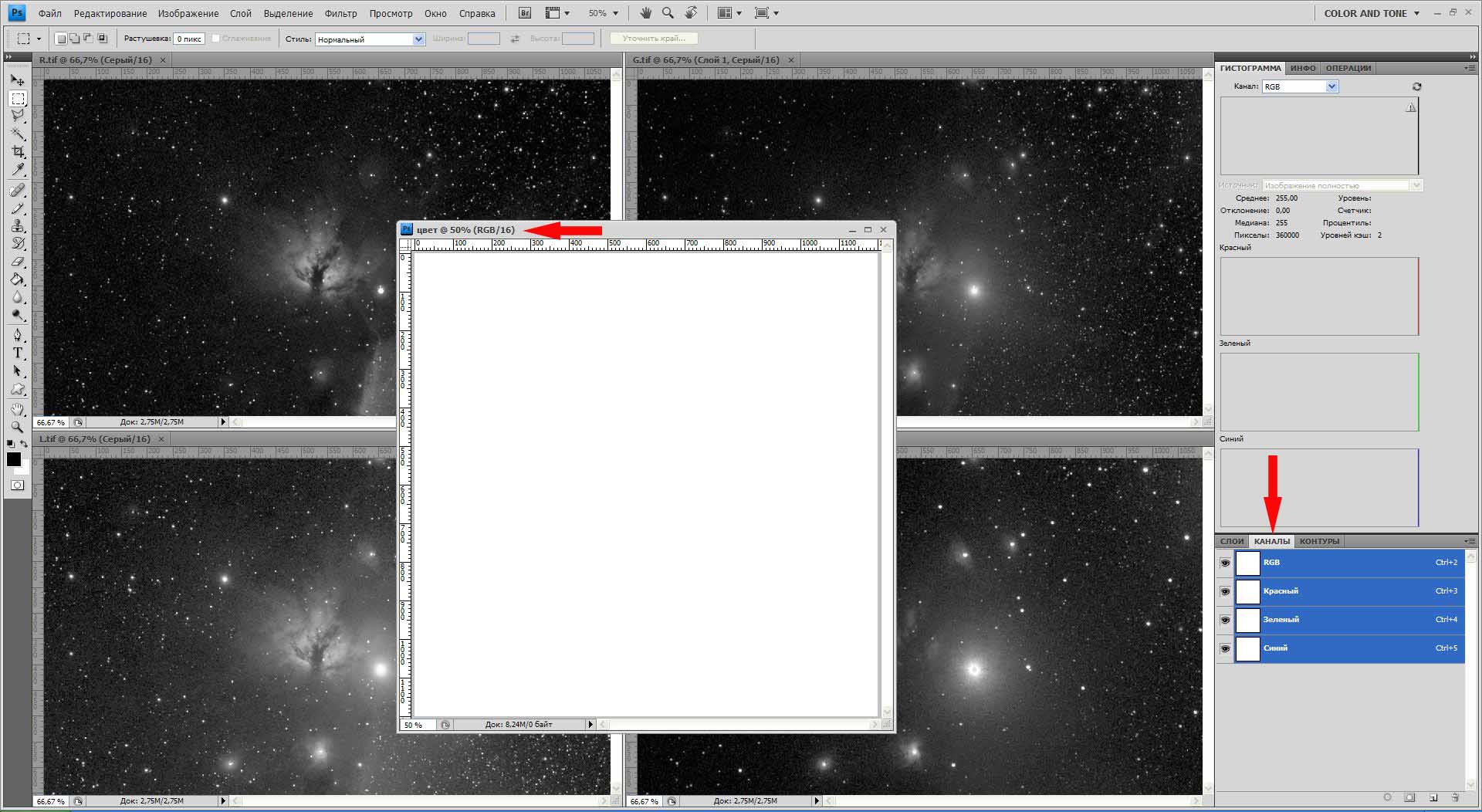Select the Magic Wand tool
The width and height of the screenshot is (1482, 812).
(17, 134)
